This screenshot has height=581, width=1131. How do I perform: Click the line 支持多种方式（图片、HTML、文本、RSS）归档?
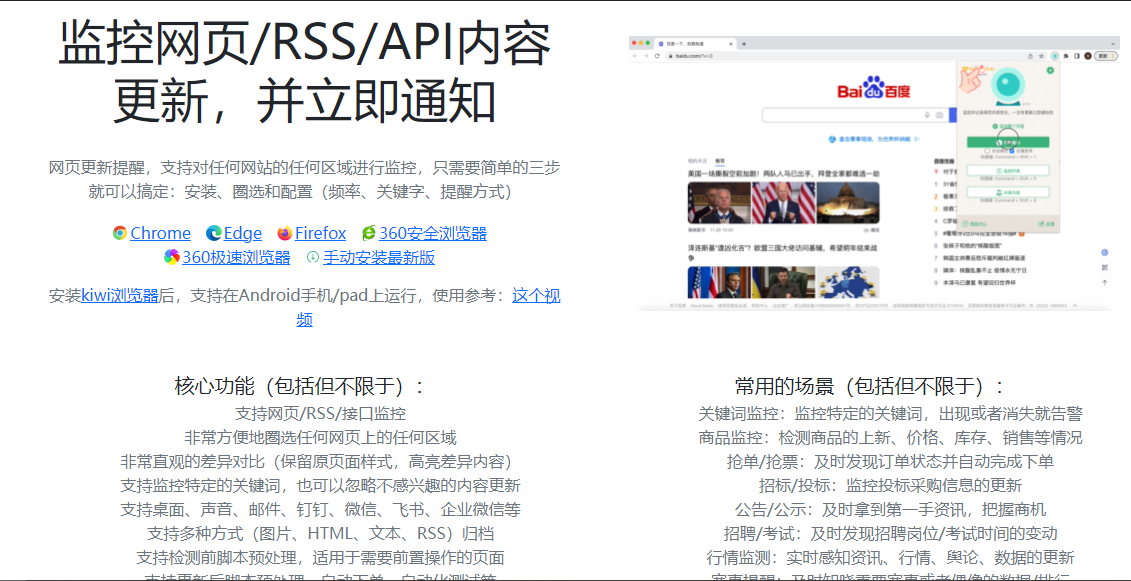321,533
